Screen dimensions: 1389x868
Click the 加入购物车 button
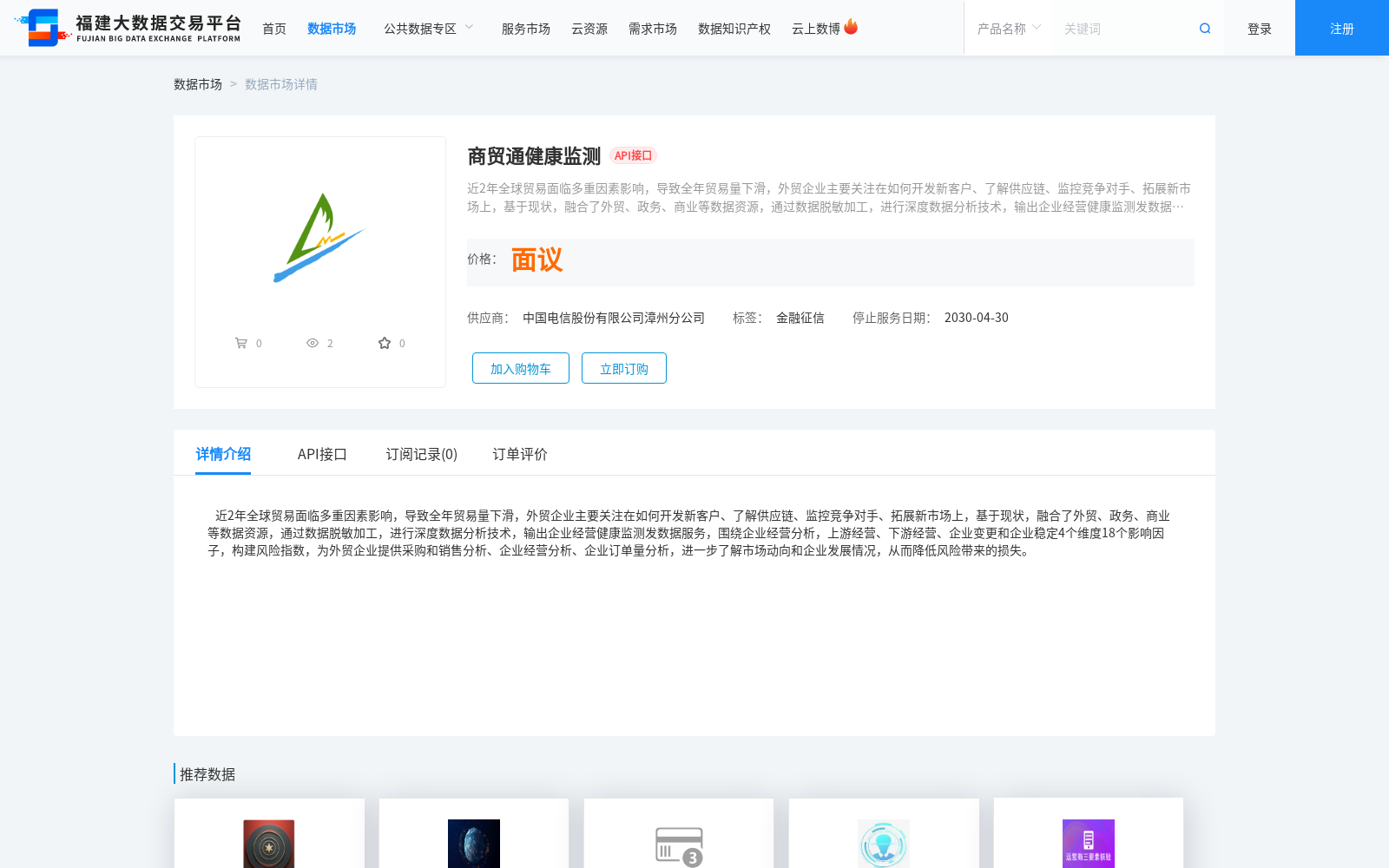pyautogui.click(x=521, y=368)
